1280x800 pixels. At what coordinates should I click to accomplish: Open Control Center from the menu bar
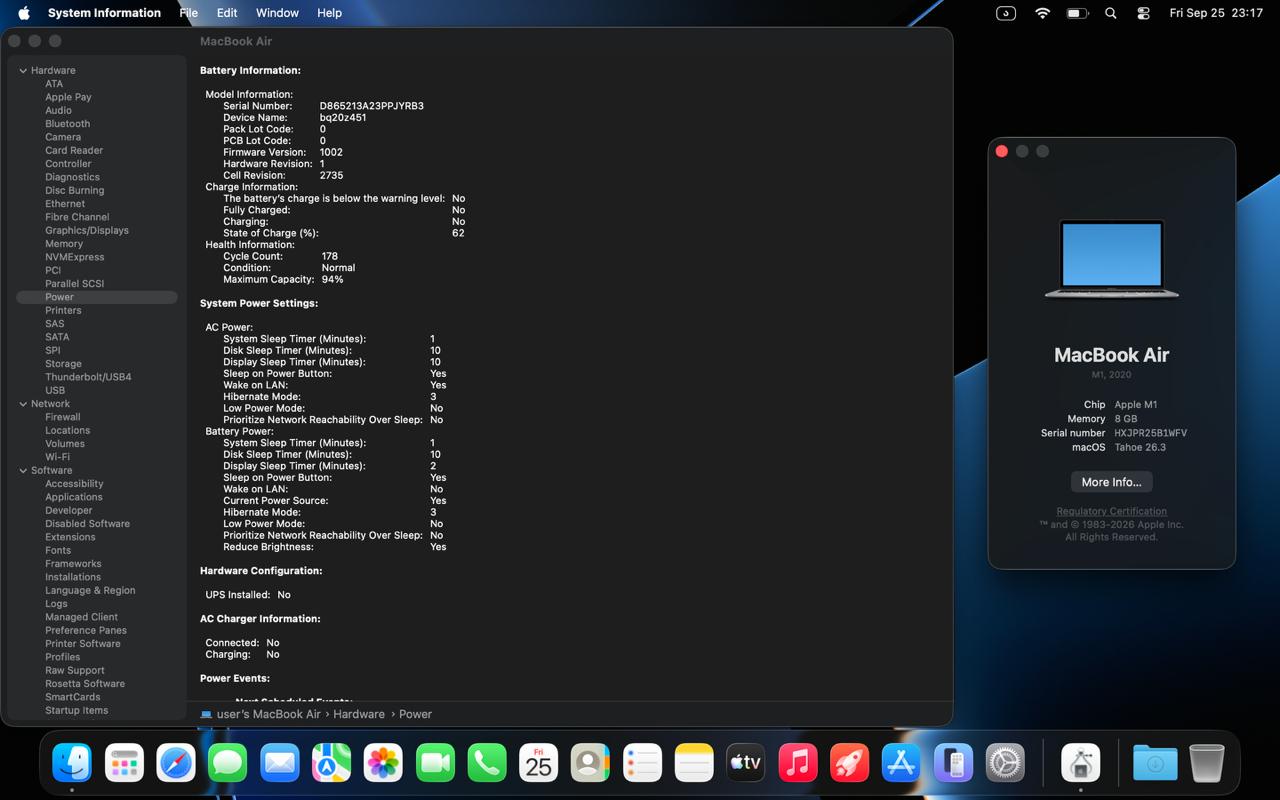[1144, 13]
